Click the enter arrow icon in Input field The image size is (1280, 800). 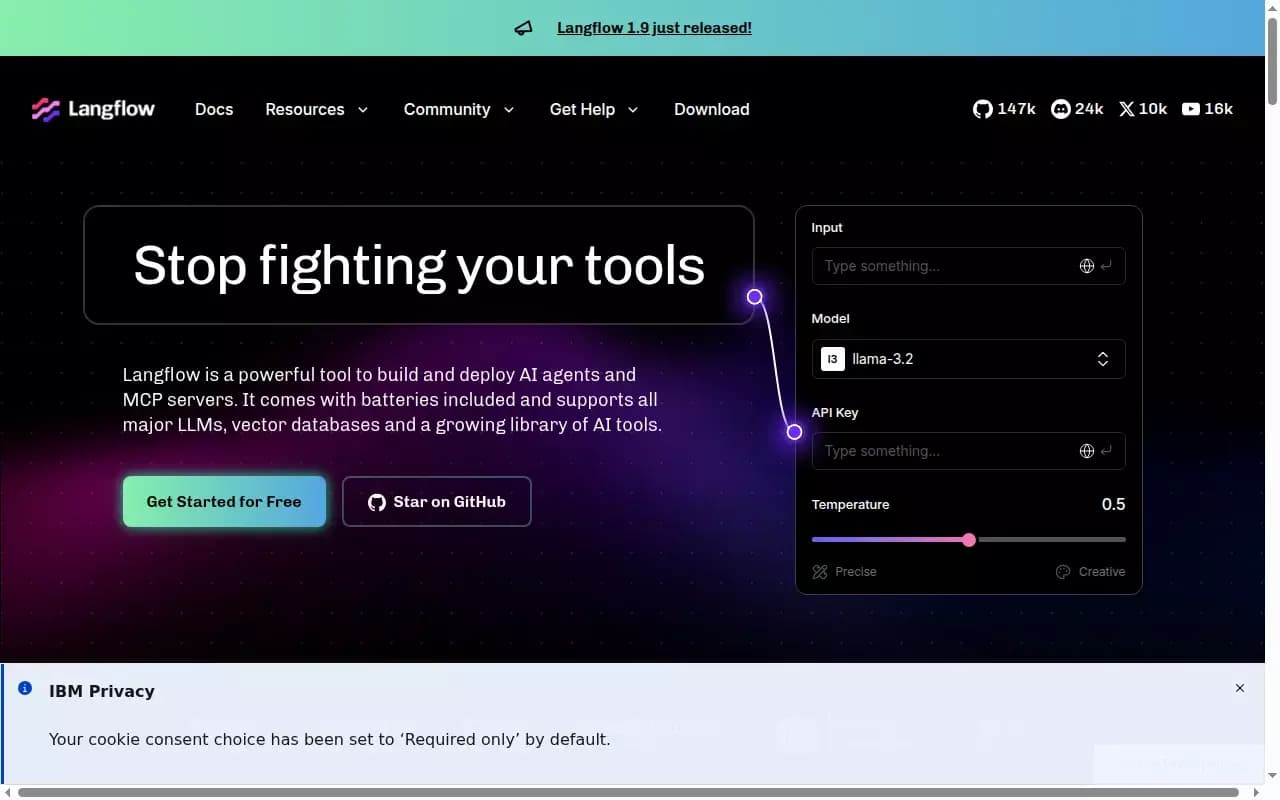[1106, 266]
